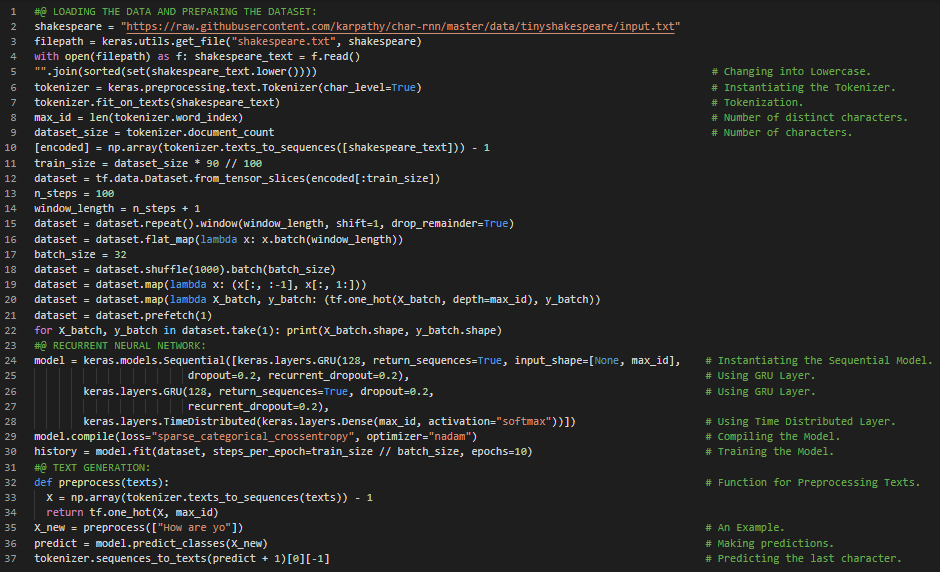This screenshot has height=572, width=940.
Task: Click line number 37 in the gutter
Action: click(13, 558)
